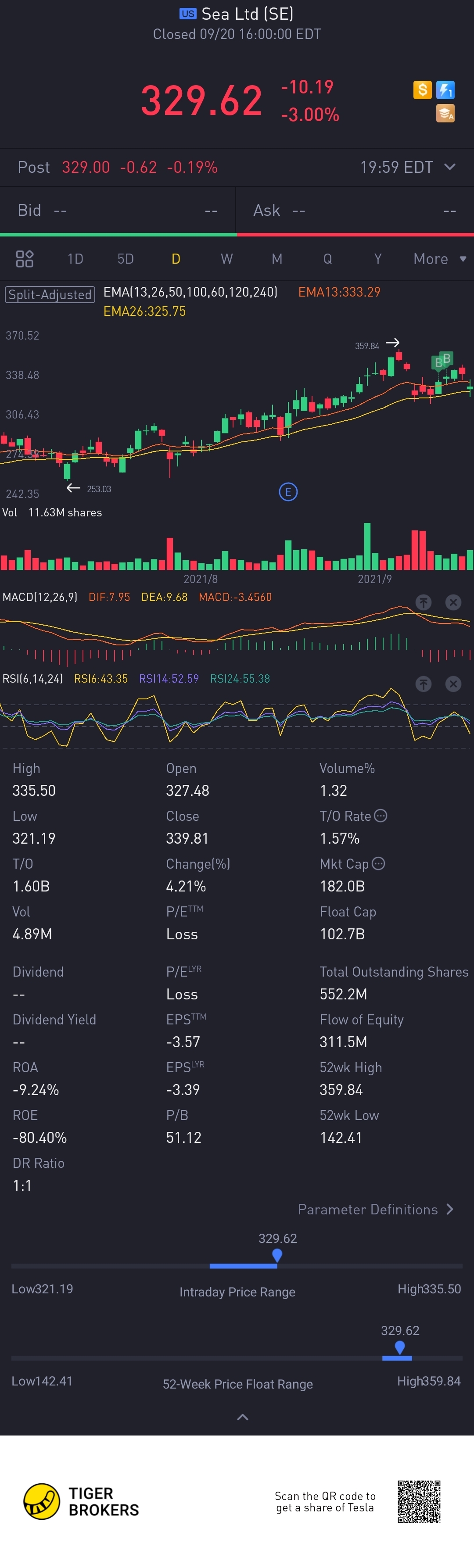The image size is (474, 1568).
Task: Tap the DR Ratio 1:1 value
Action: pos(22,1185)
